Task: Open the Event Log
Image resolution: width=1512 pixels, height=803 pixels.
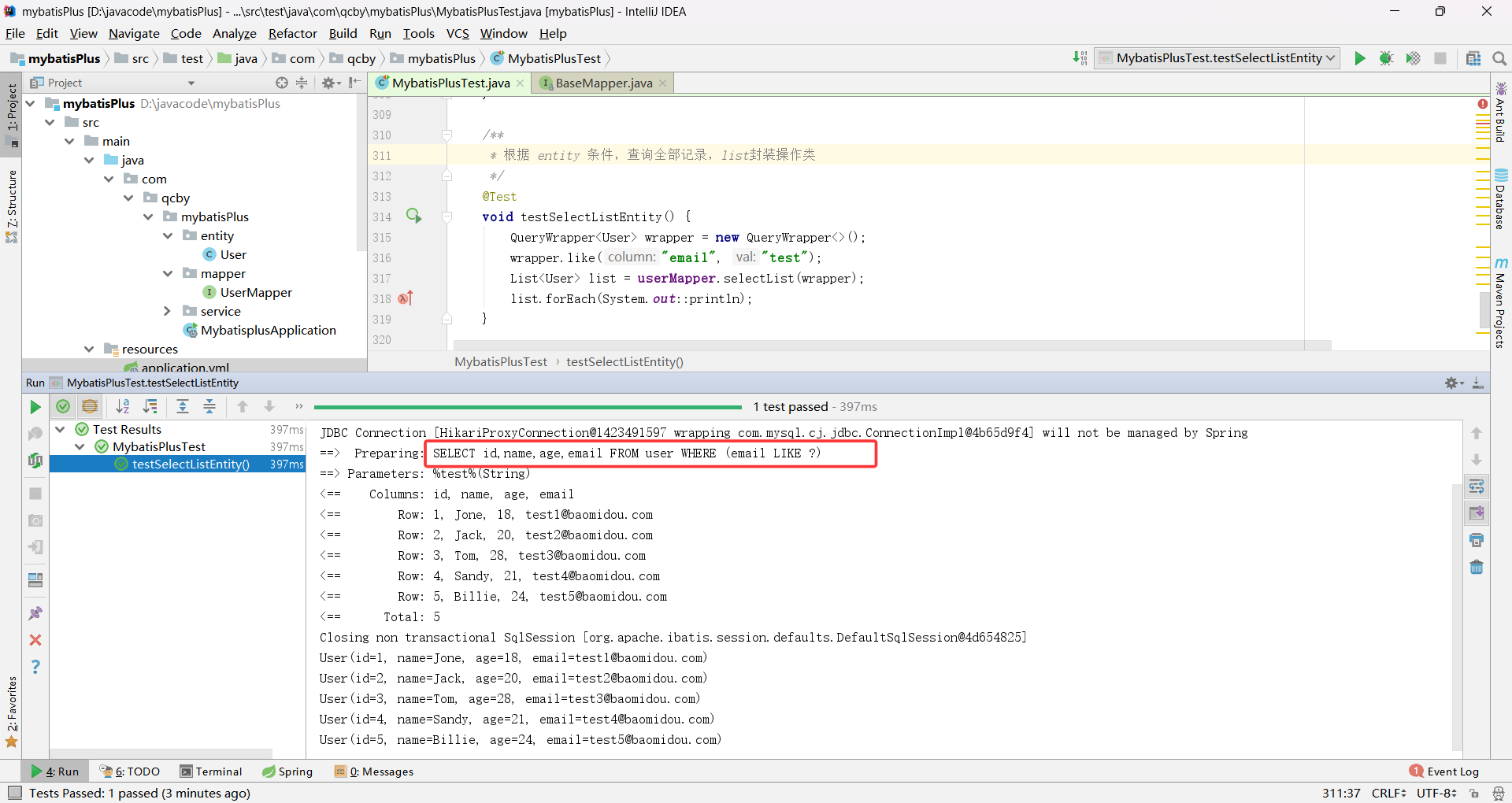Action: coord(1444,772)
